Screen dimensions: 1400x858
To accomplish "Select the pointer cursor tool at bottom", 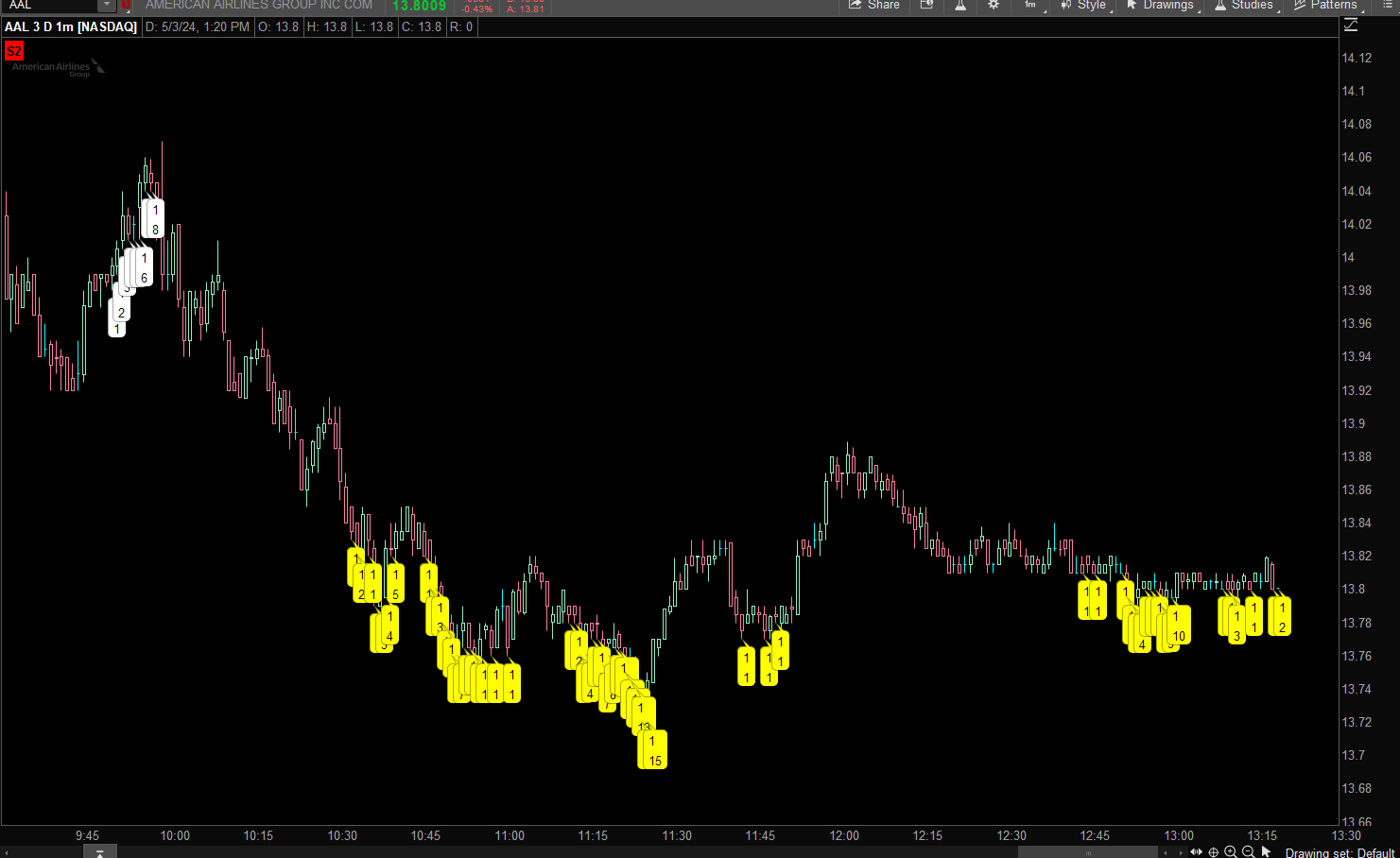I will point(1266,852).
